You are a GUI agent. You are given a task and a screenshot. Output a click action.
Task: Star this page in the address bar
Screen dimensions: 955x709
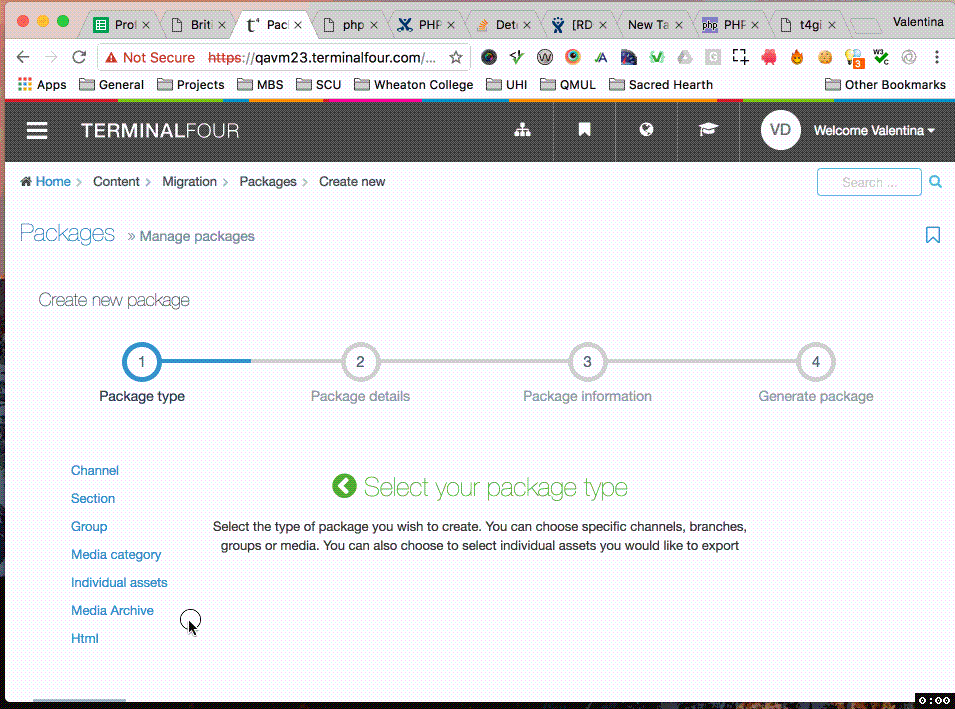pyautogui.click(x=456, y=58)
